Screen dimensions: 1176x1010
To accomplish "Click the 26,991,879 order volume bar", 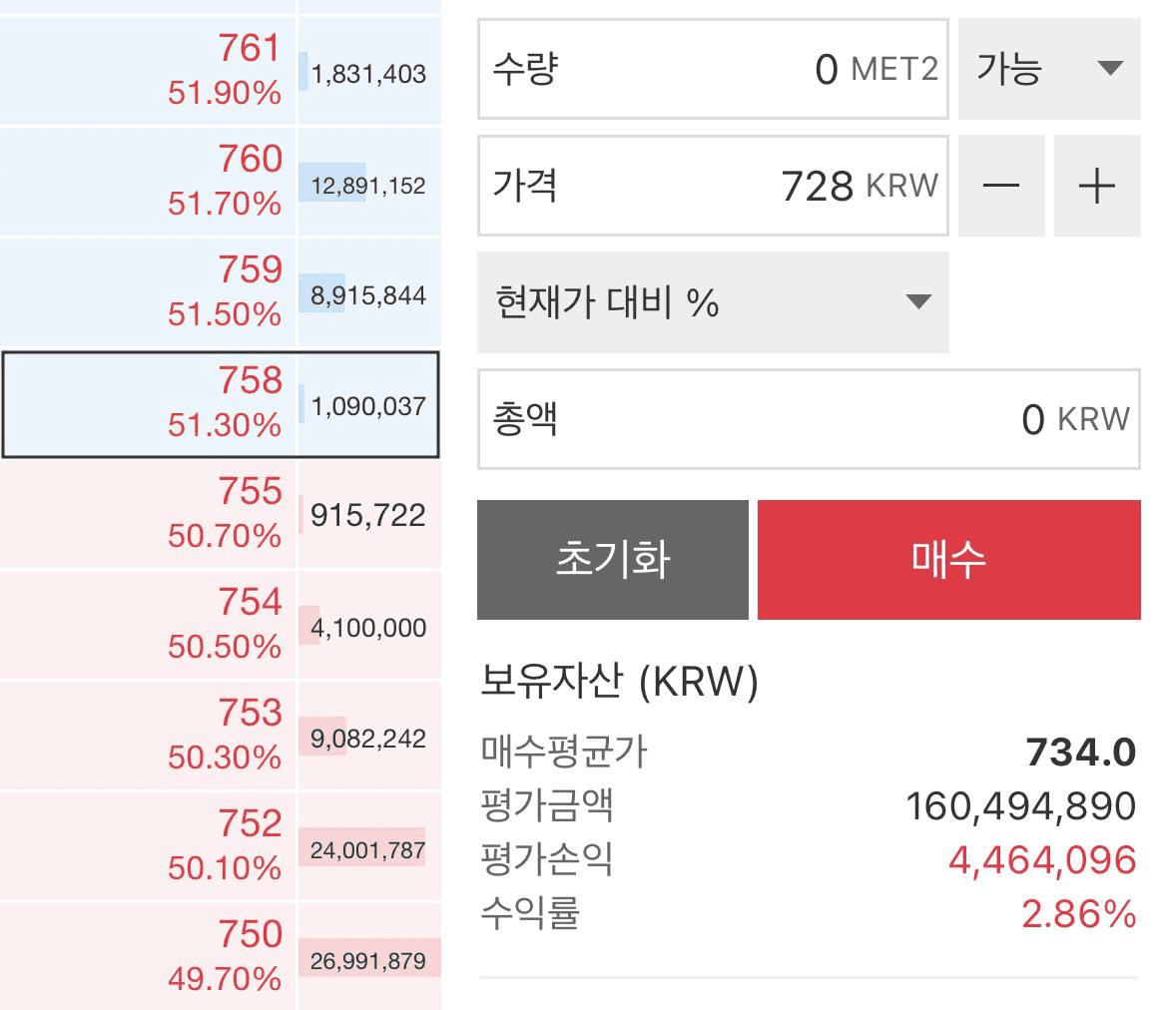I will click(368, 961).
